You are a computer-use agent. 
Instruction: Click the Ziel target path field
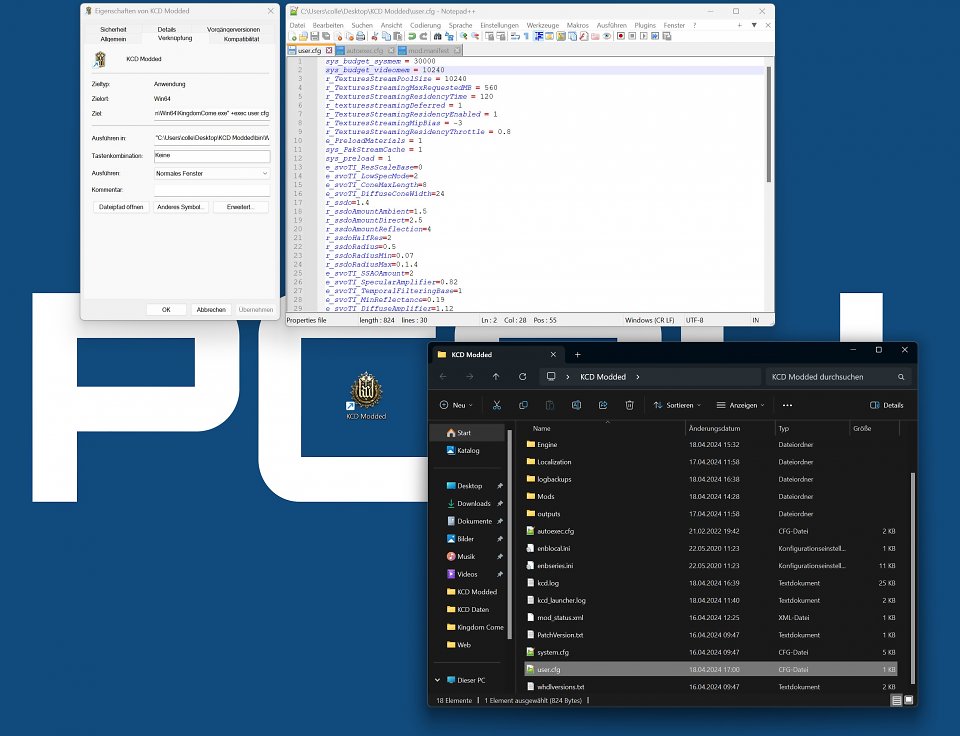coord(212,113)
